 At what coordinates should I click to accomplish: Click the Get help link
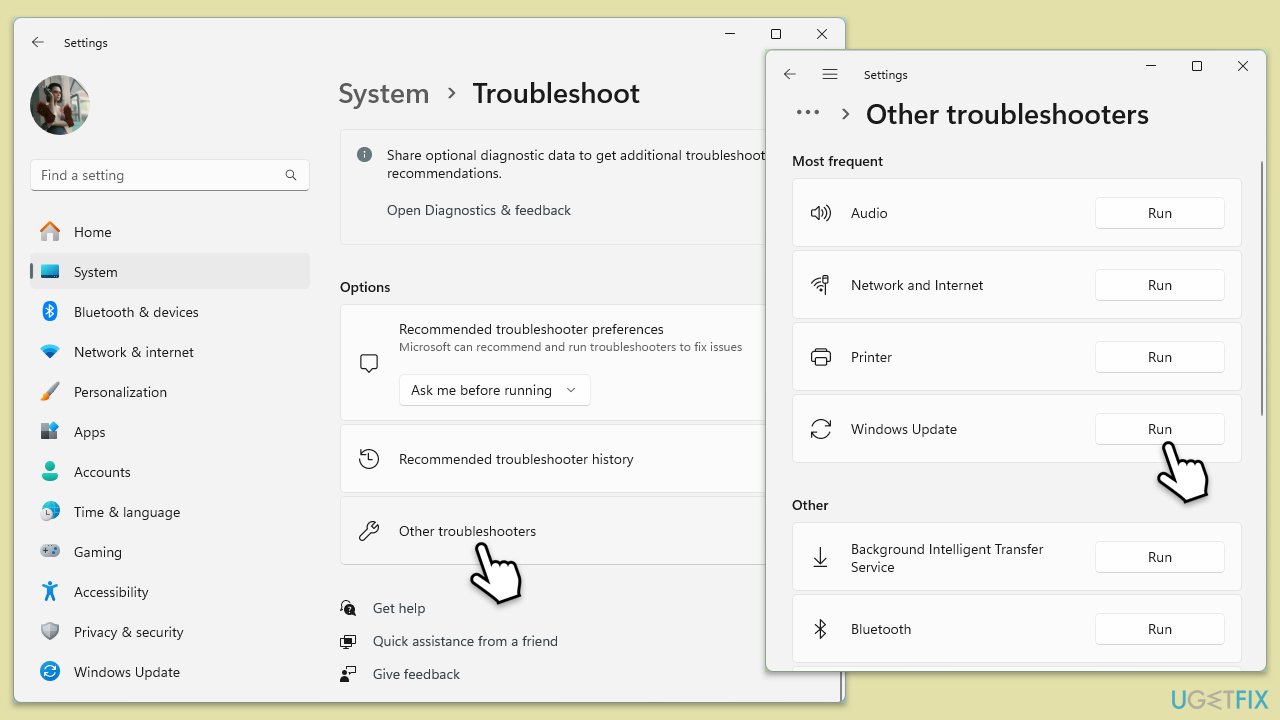click(399, 608)
